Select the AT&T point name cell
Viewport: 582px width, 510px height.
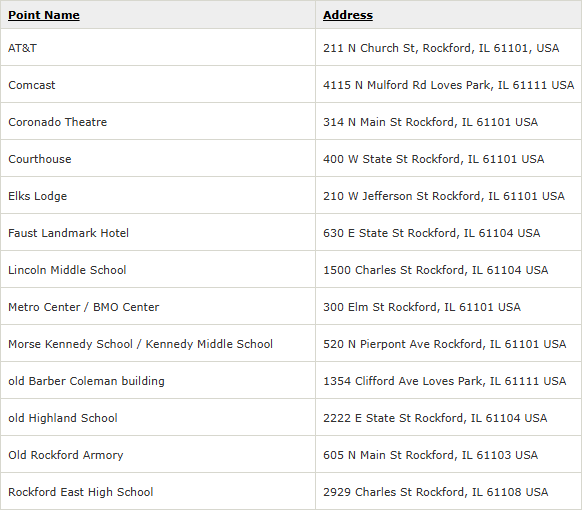pyautogui.click(x=22, y=48)
